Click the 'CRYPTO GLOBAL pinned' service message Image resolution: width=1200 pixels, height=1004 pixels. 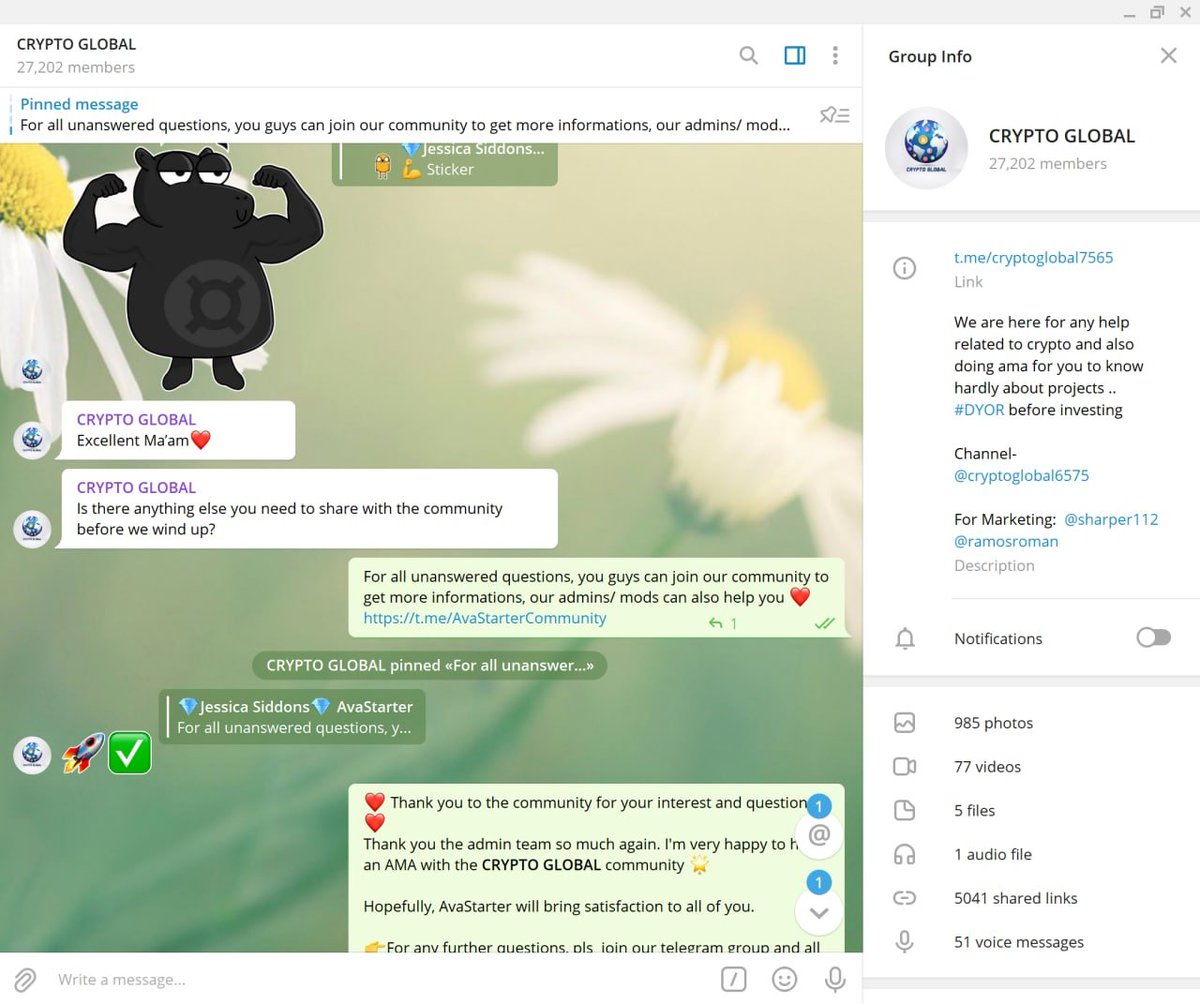(x=430, y=665)
